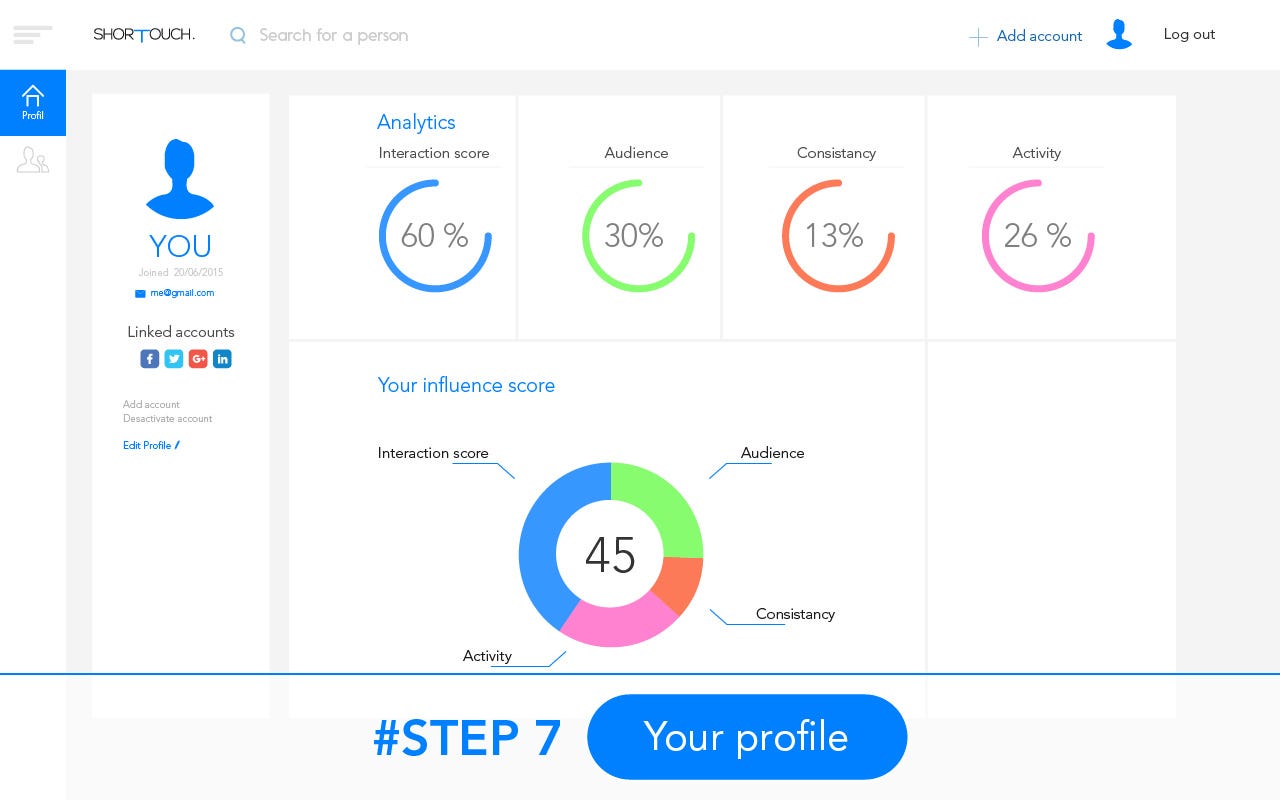Click Desactivate account link
1280x800 pixels.
pyautogui.click(x=167, y=419)
